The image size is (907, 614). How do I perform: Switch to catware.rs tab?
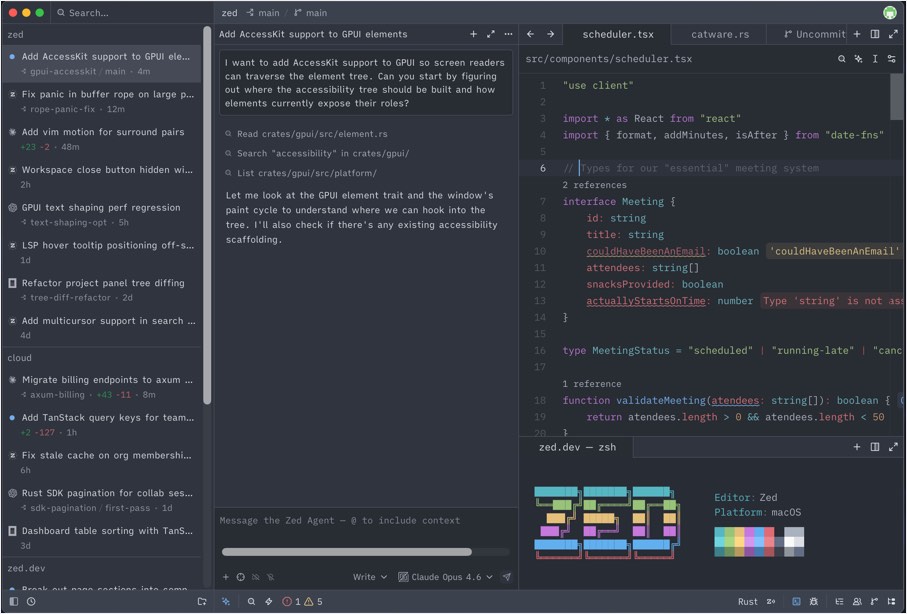pyautogui.click(x=720, y=34)
